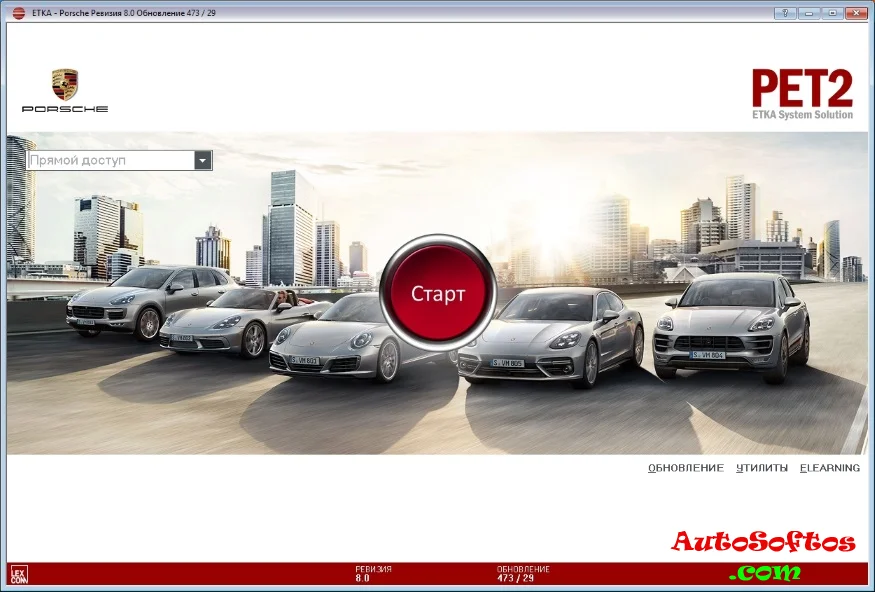This screenshot has height=592, width=875.
Task: Click the Porsche crest logo
Action: point(65,86)
